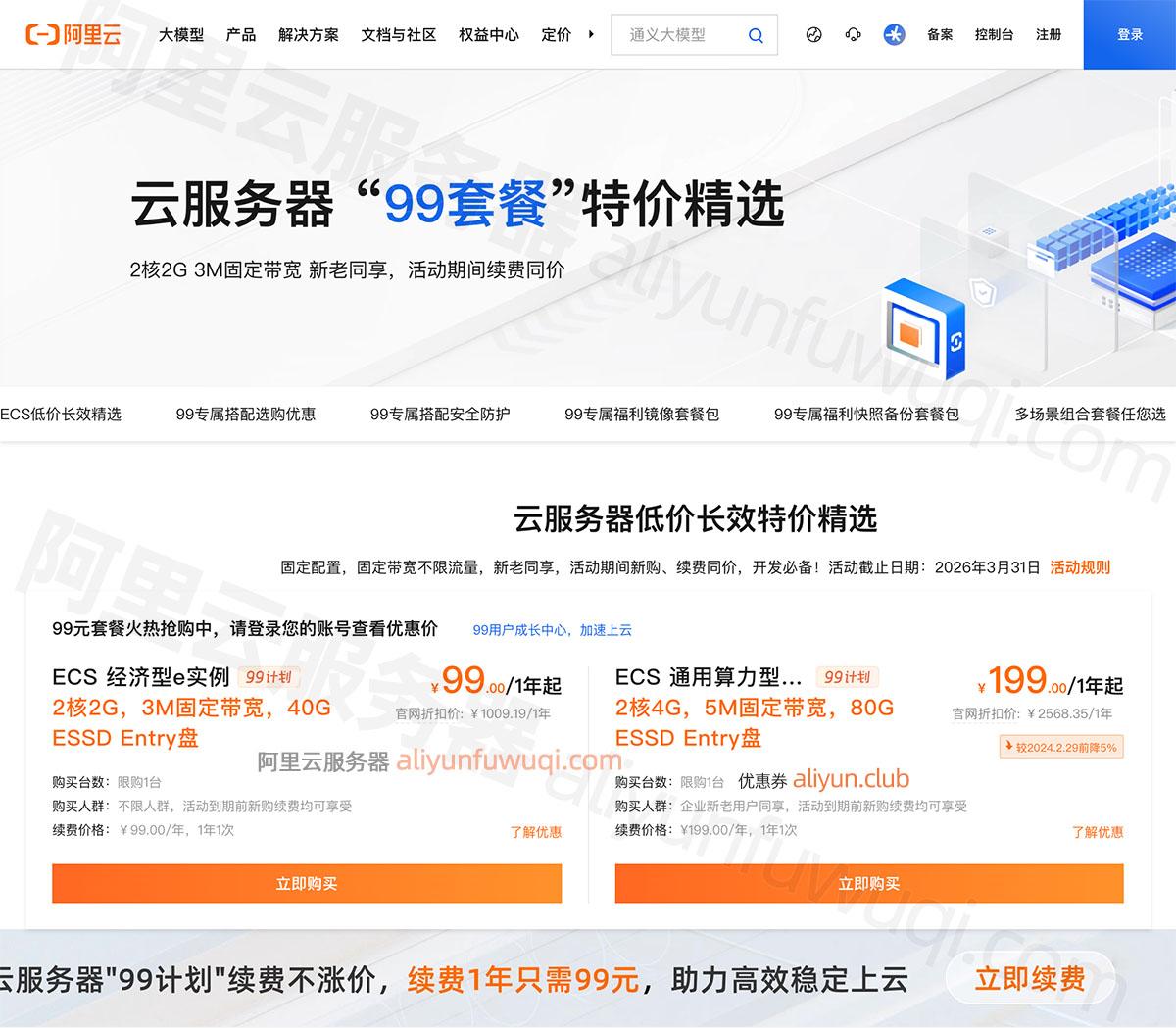This screenshot has height=1028, width=1176.
Task: Open the 活动规则 link
Action: coord(1080,566)
